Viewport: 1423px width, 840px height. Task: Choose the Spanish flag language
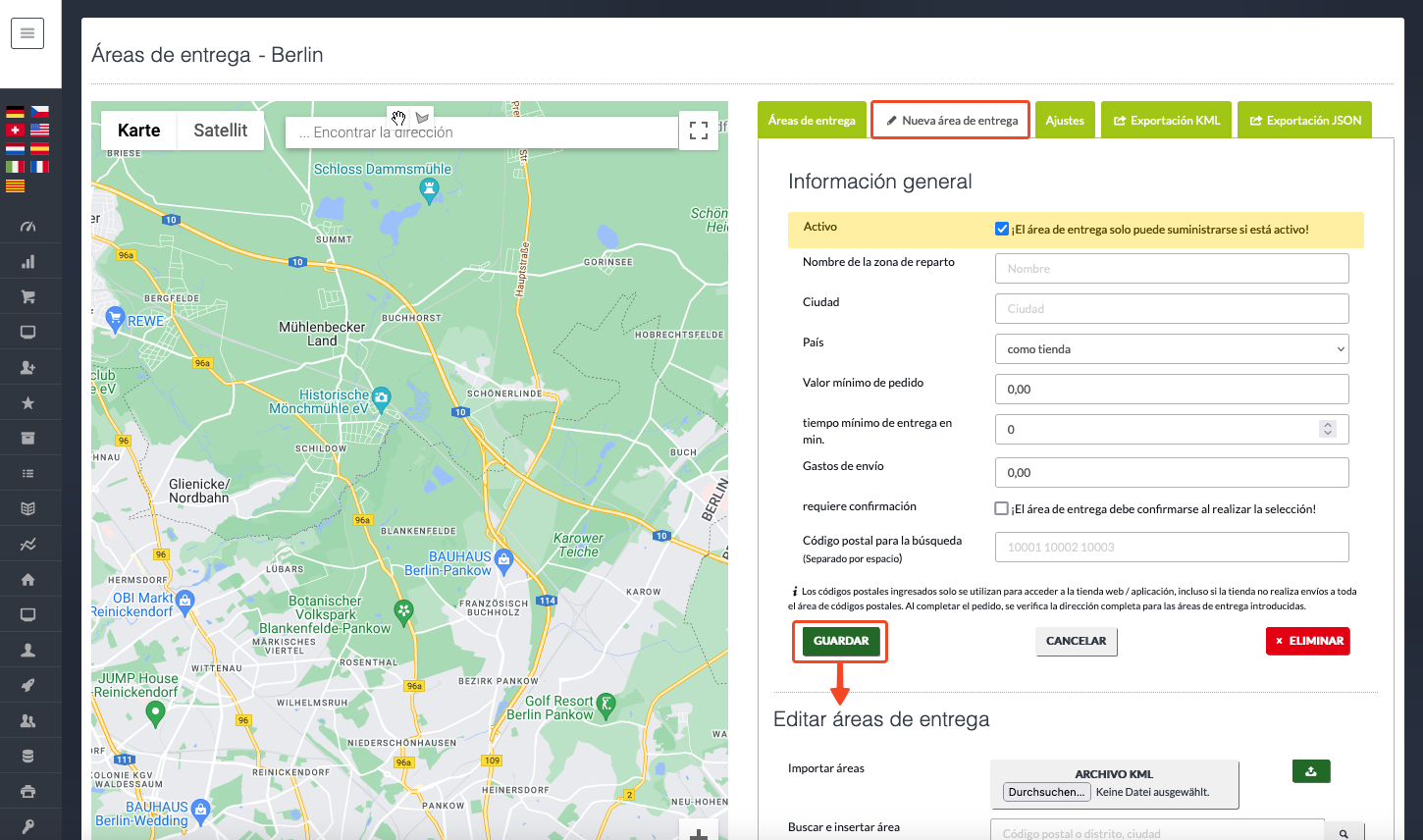pyautogui.click(x=39, y=148)
